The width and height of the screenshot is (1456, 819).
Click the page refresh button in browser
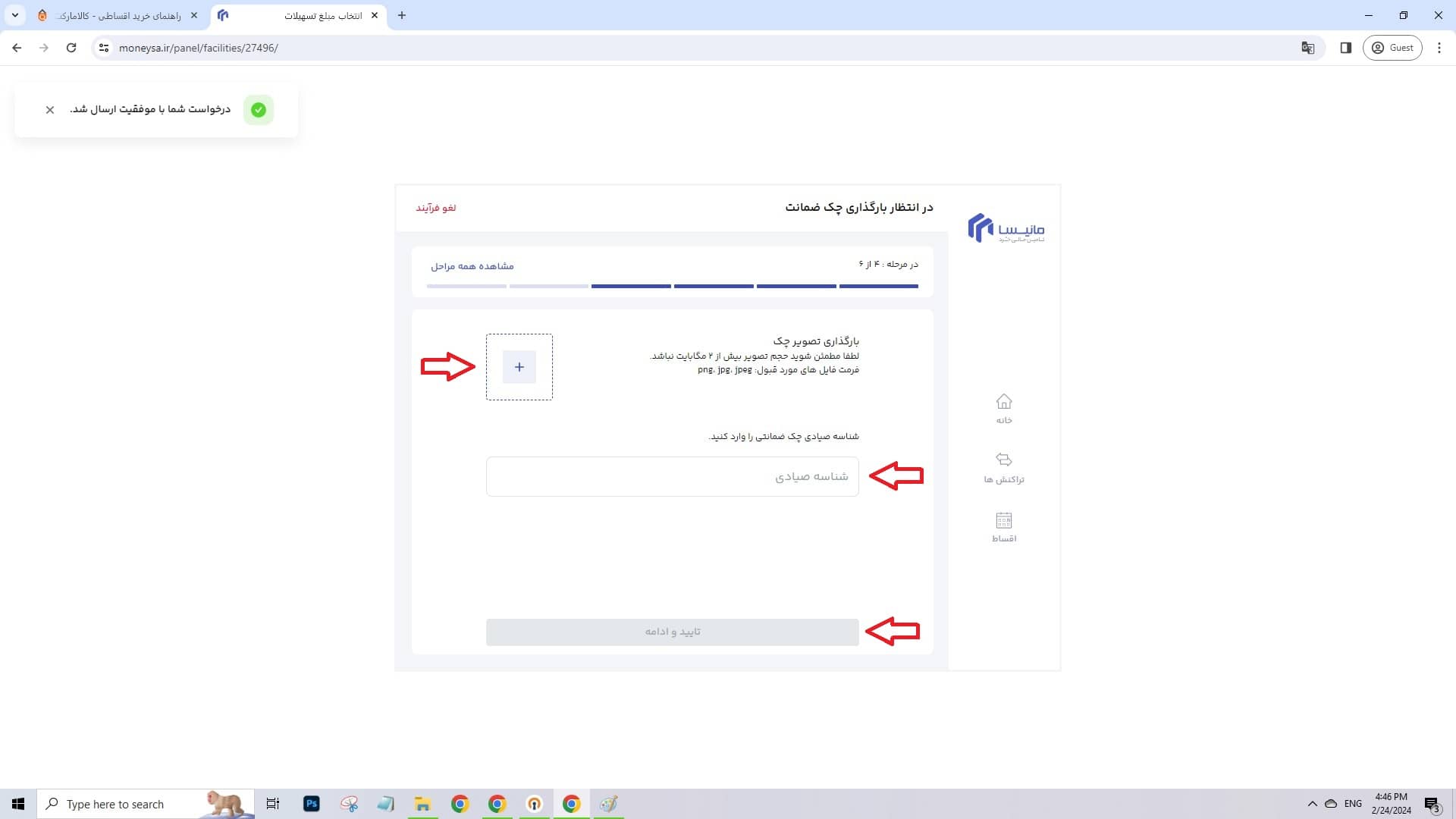(71, 48)
